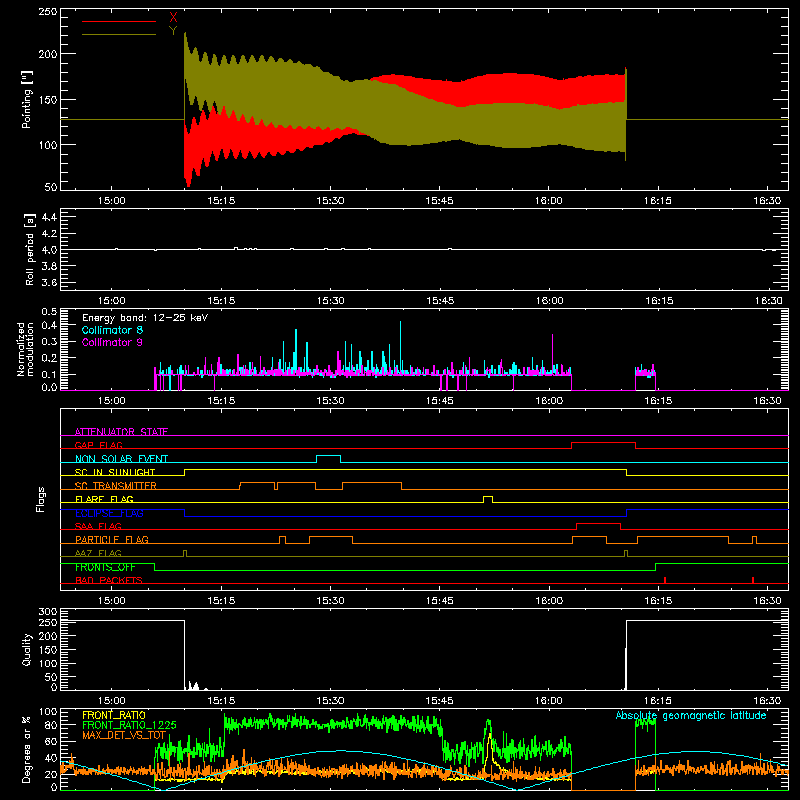Click the blue ECLIPSE_FLAG label

109,513
